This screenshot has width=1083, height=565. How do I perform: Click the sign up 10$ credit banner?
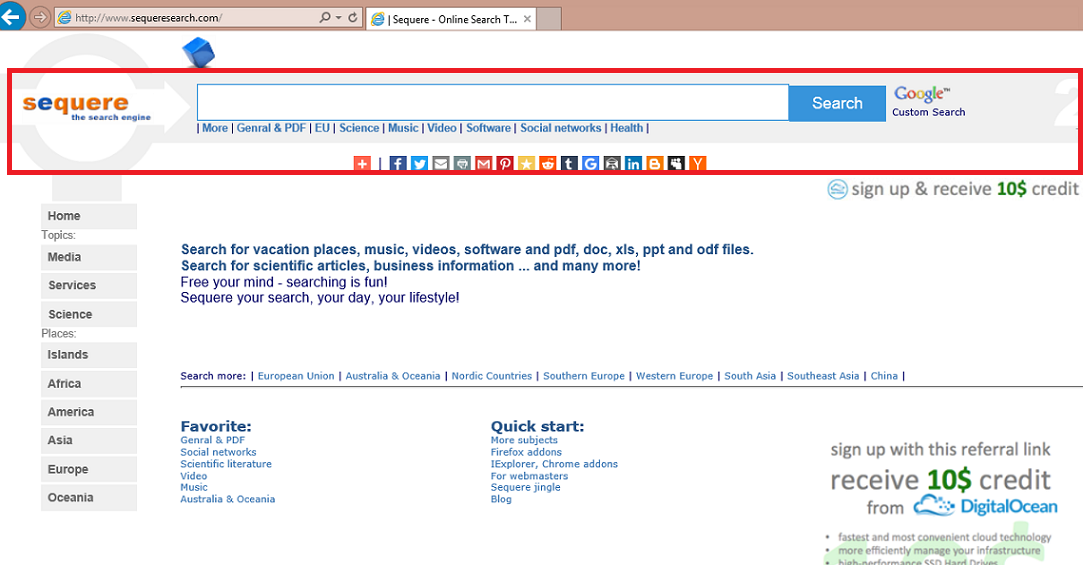pyautogui.click(x=953, y=189)
